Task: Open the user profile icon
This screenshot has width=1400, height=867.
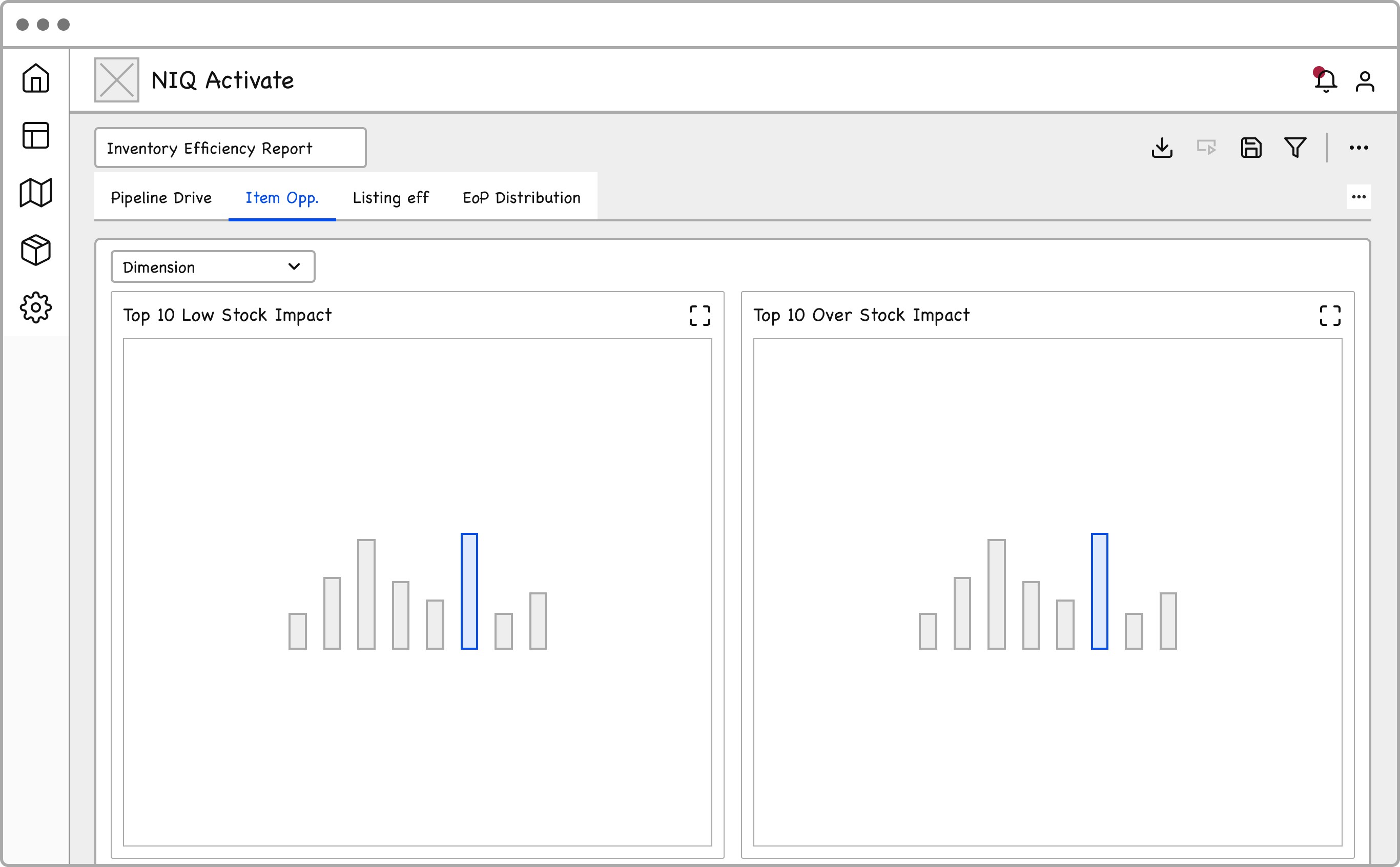Action: 1365,81
